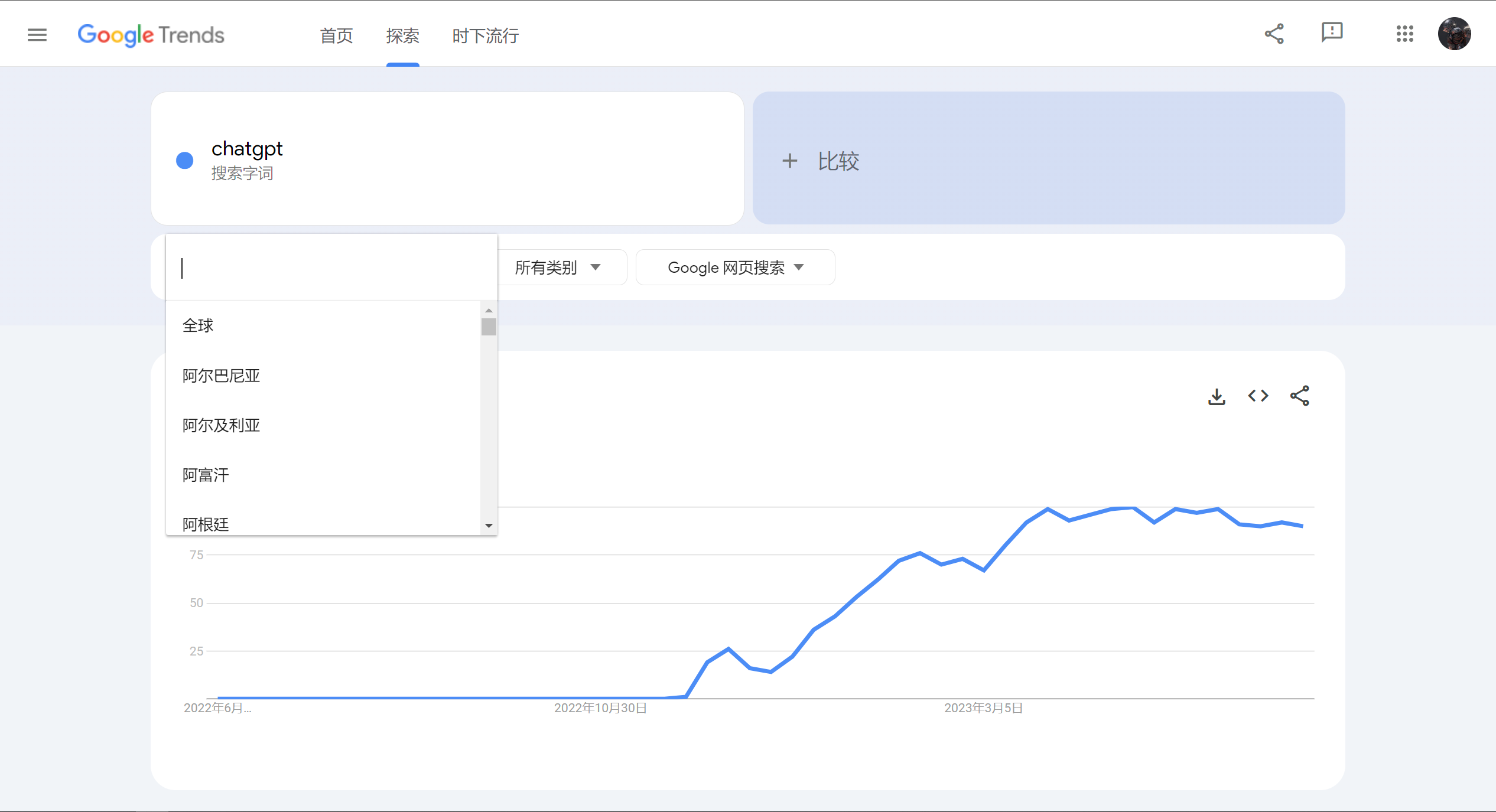
Task: Open the Google apps grid
Action: [x=1406, y=34]
